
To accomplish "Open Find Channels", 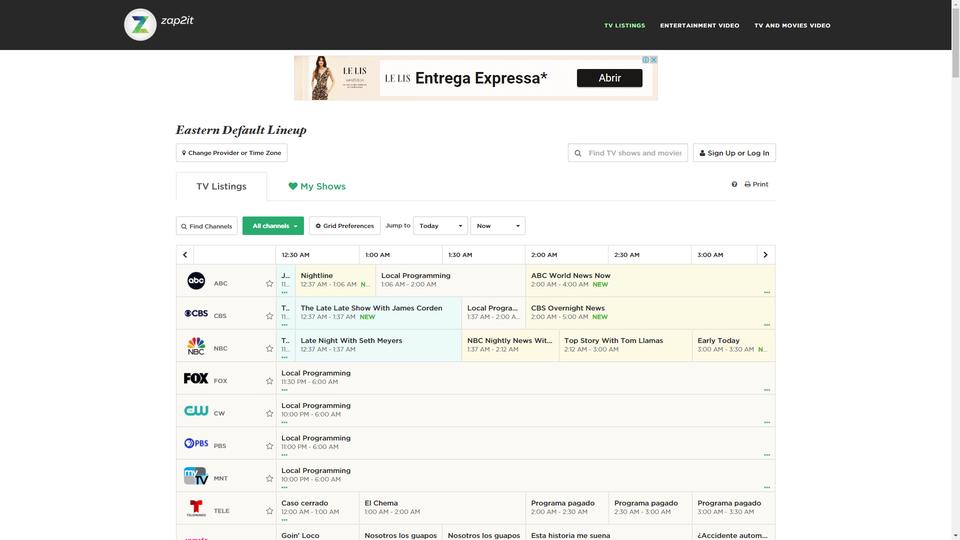I will coord(206,226).
